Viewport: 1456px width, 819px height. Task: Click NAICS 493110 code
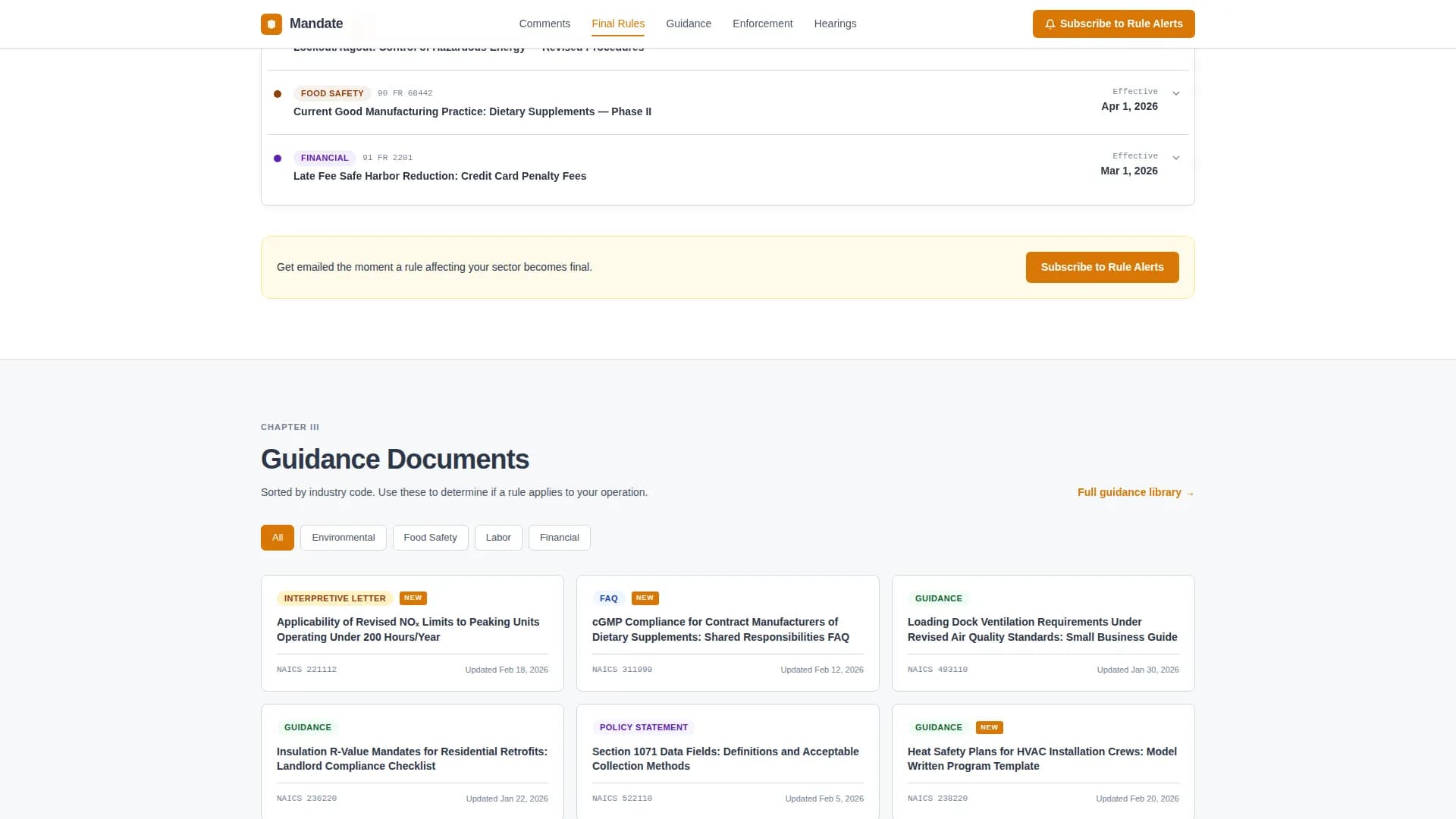937,670
